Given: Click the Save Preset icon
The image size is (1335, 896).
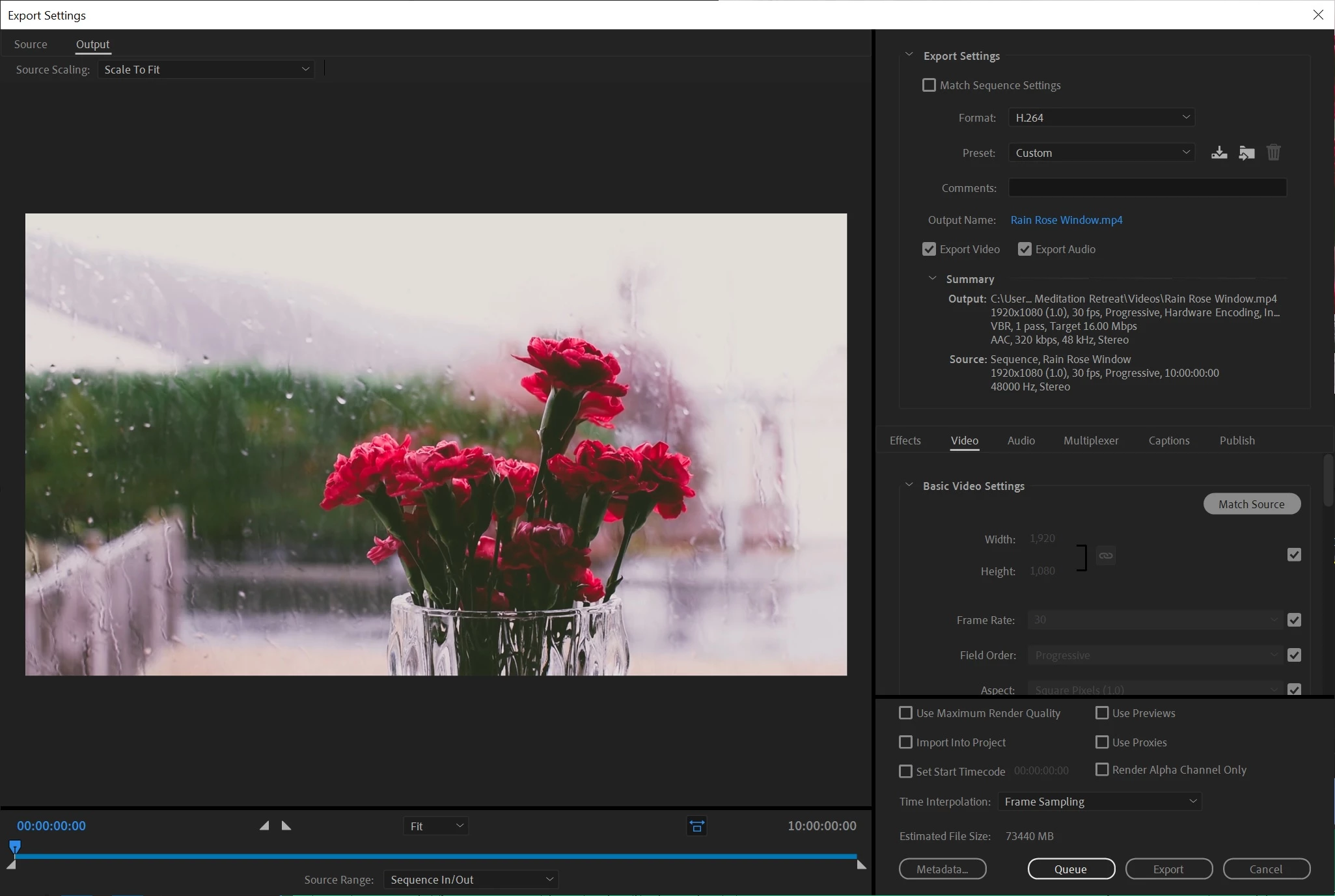Looking at the screenshot, I should (x=1219, y=153).
